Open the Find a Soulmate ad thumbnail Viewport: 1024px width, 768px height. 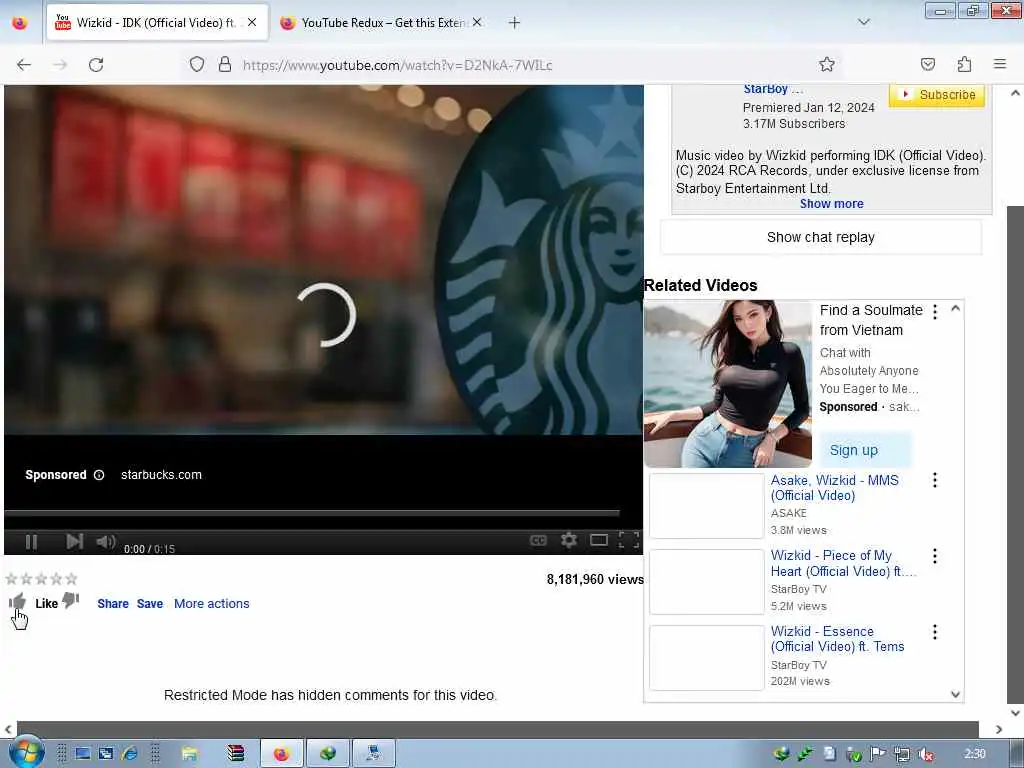(728, 384)
